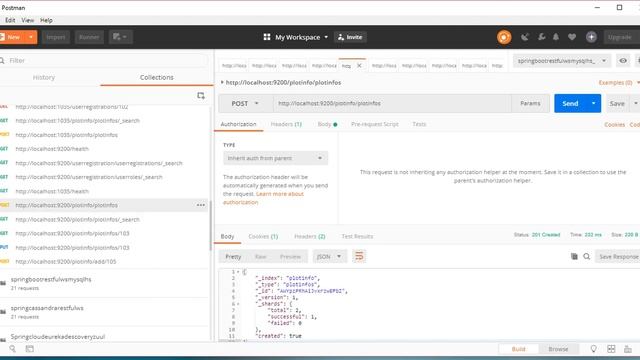
Task: Open the View menu
Action: click(28, 20)
